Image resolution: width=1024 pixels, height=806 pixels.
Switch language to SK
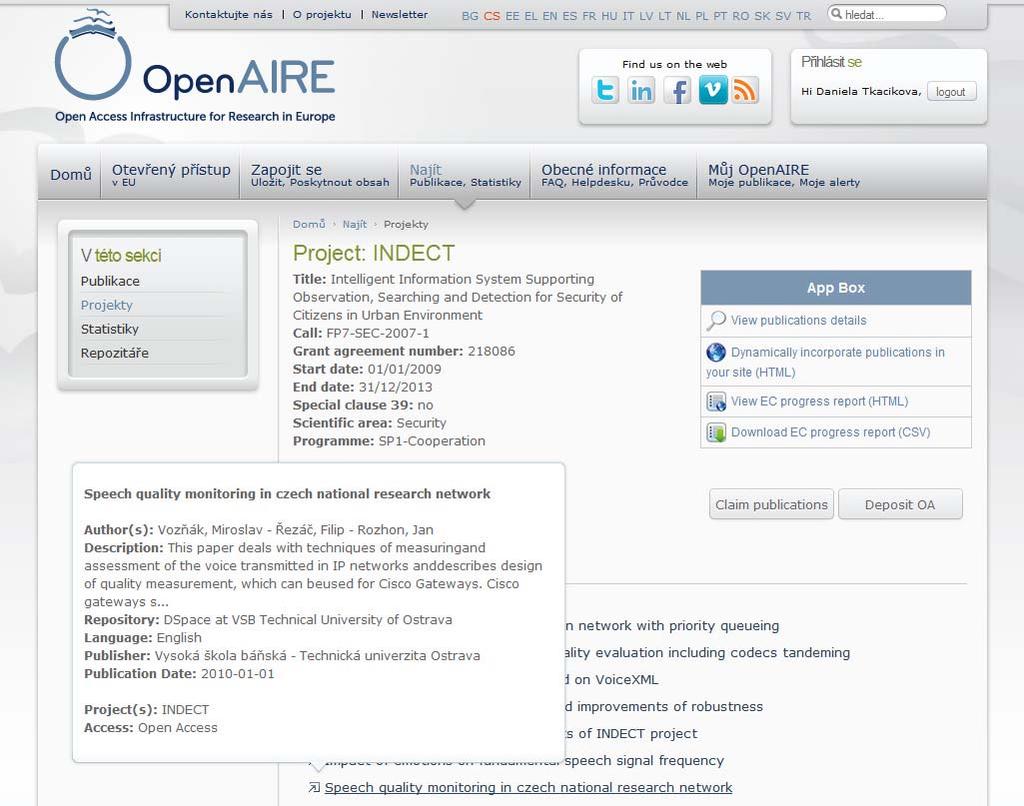[762, 16]
